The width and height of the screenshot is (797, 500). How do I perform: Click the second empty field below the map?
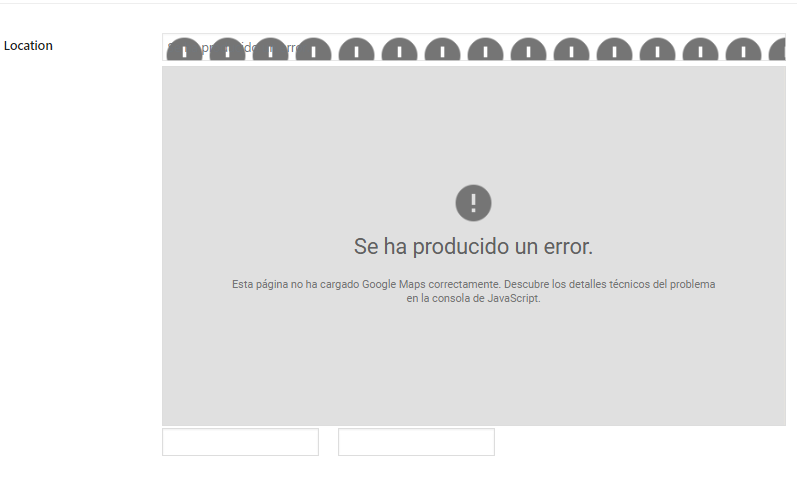coord(416,442)
